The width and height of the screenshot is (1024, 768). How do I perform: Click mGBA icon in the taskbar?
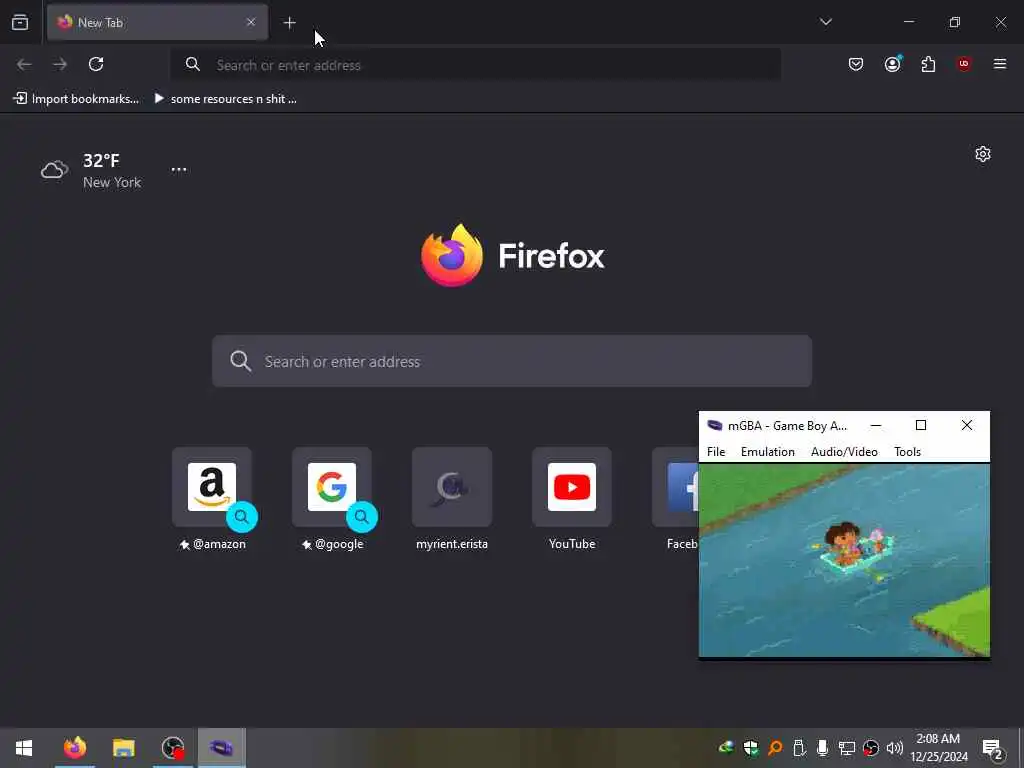point(221,748)
